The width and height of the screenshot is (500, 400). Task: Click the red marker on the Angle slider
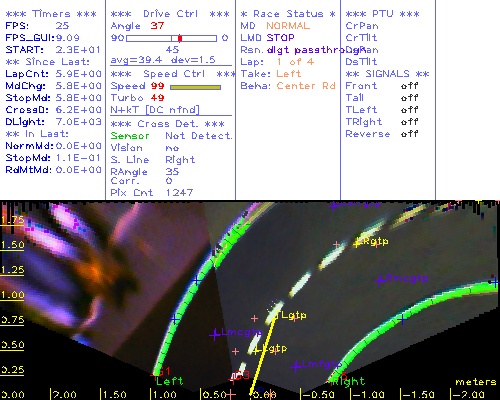coord(180,38)
